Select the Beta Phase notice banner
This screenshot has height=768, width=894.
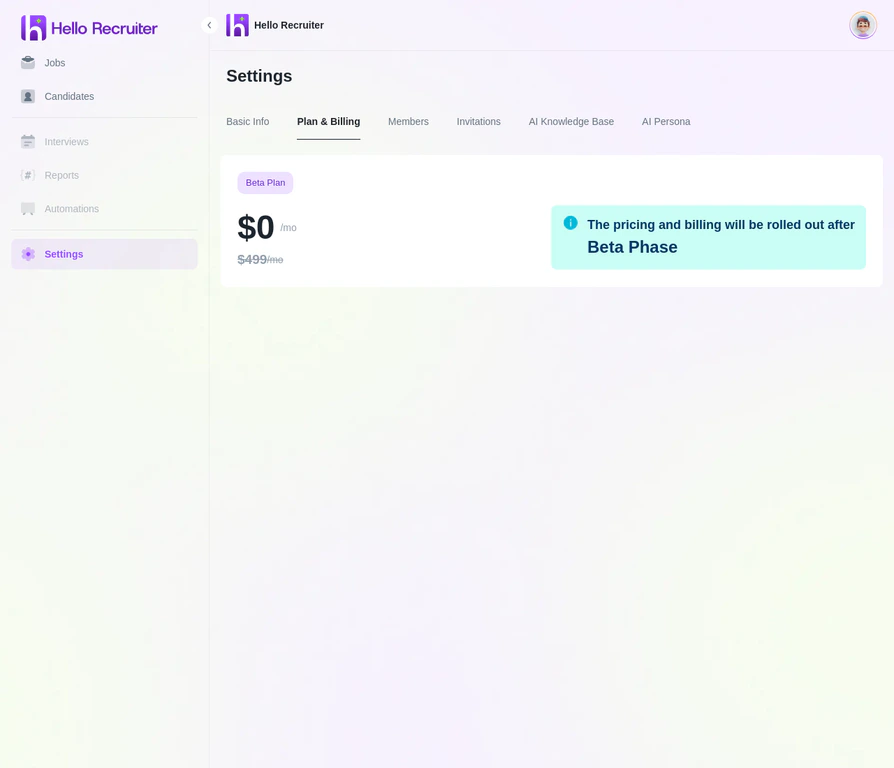tap(708, 237)
